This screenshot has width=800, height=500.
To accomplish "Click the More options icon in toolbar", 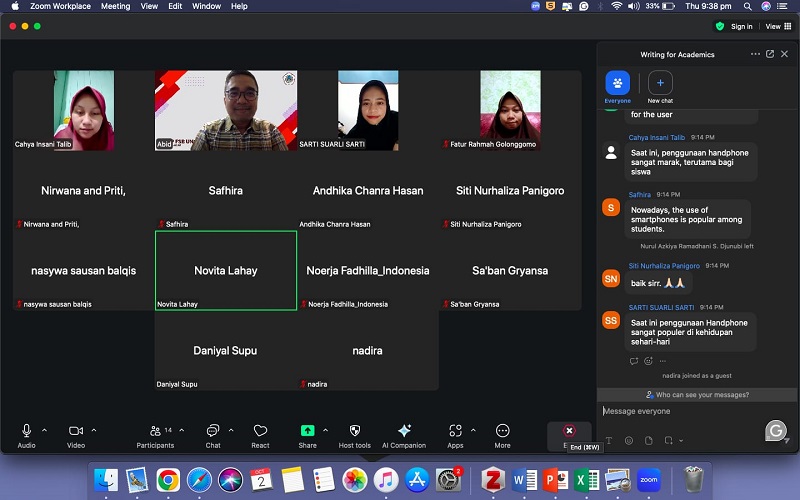I will [x=502, y=431].
